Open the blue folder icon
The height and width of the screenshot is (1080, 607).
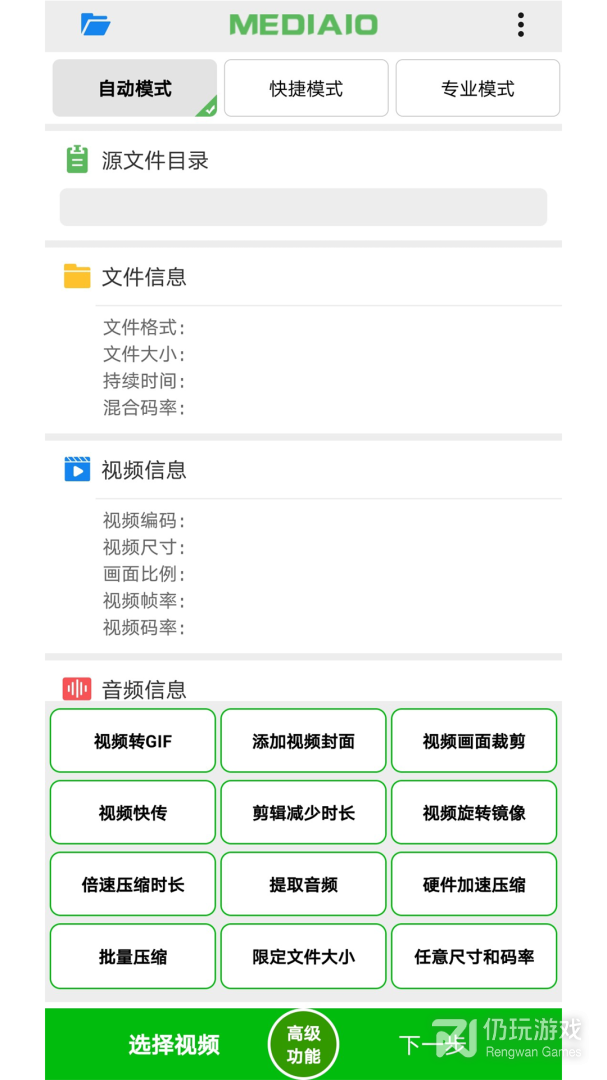click(95, 24)
